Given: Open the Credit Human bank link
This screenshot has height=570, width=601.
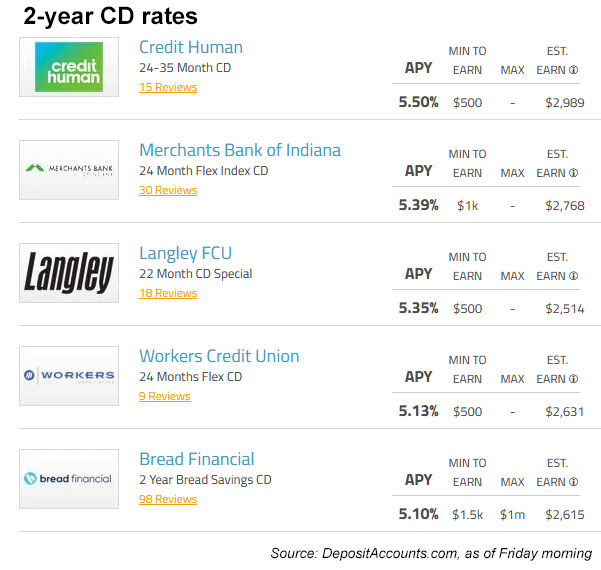Looking at the screenshot, I should 190,47.
